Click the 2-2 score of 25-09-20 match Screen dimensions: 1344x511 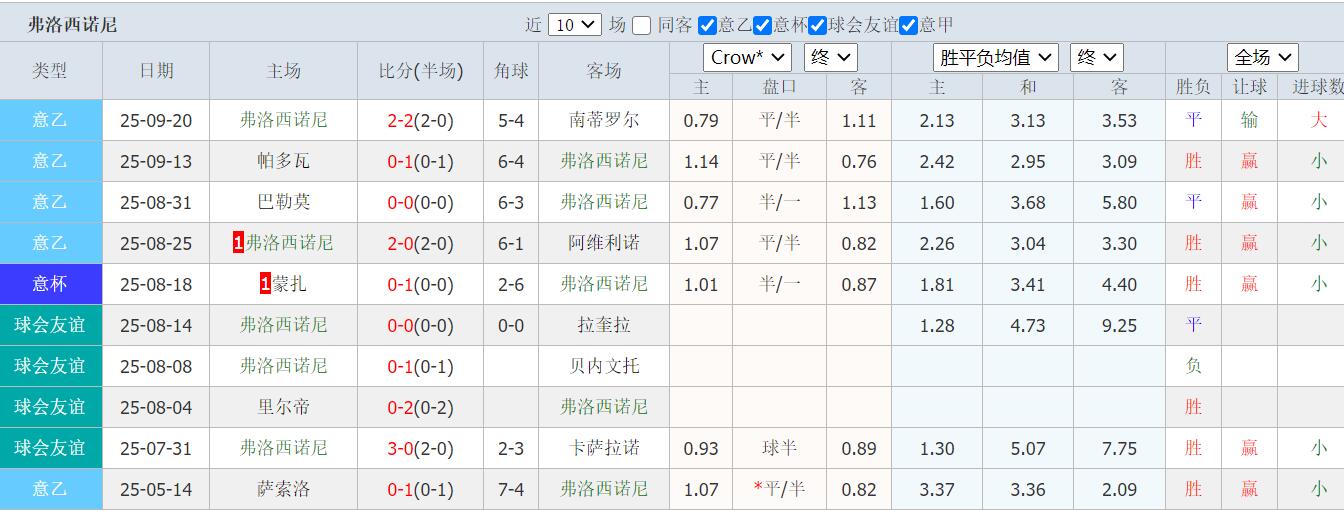pyautogui.click(x=400, y=121)
